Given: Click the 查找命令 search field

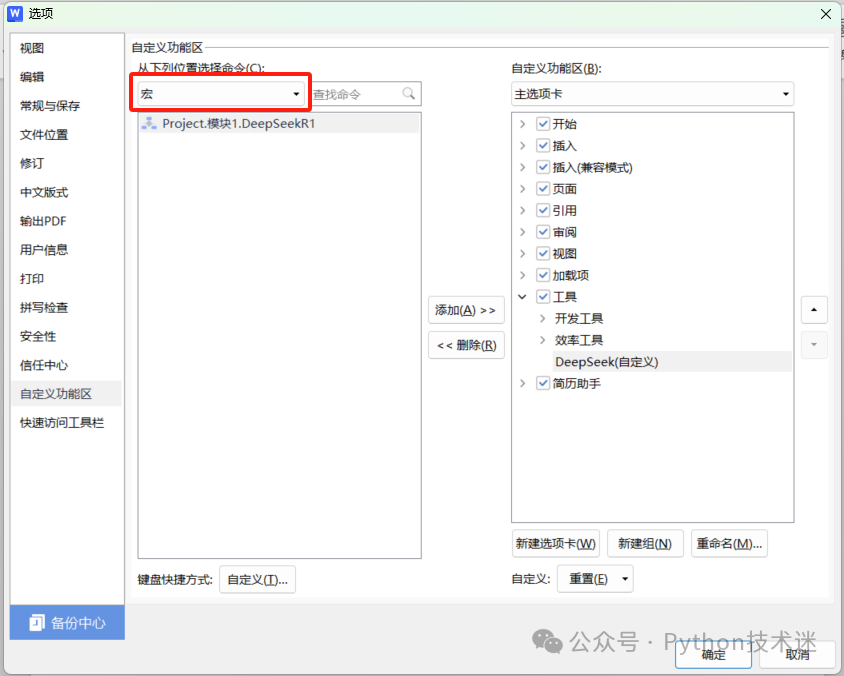Looking at the screenshot, I should pos(366,94).
